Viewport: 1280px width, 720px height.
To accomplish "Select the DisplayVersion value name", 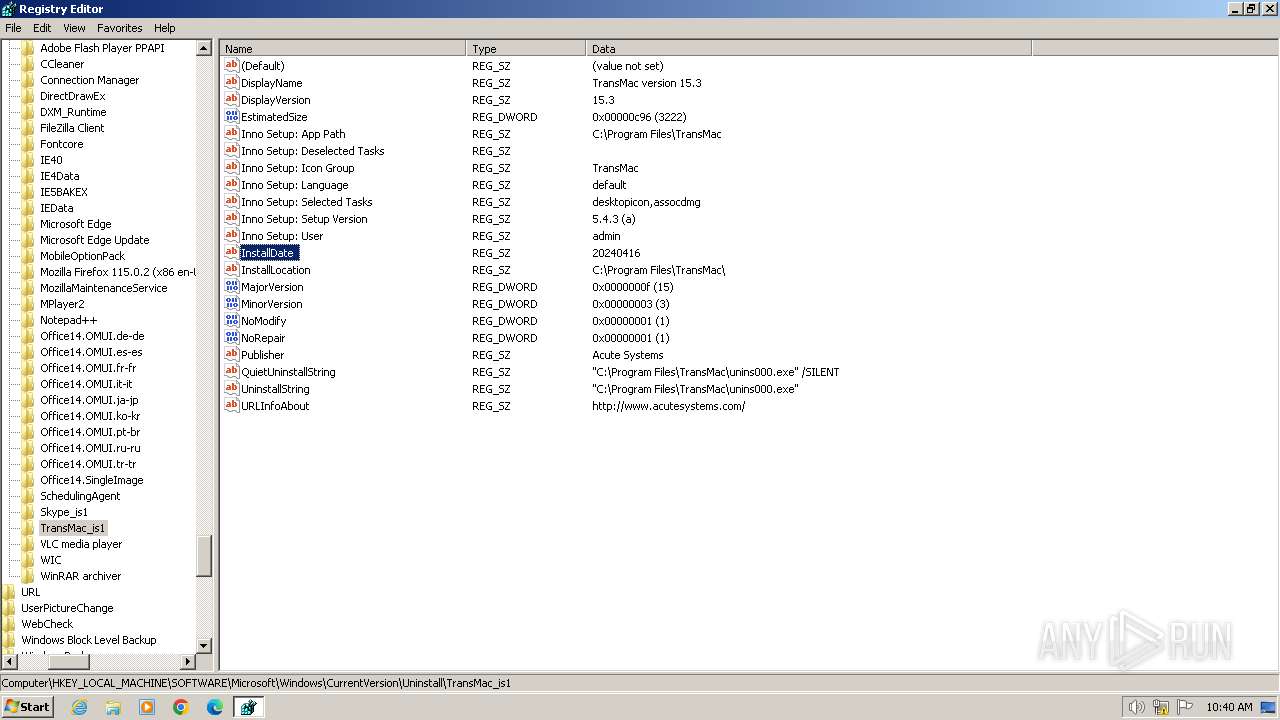I will [276, 100].
